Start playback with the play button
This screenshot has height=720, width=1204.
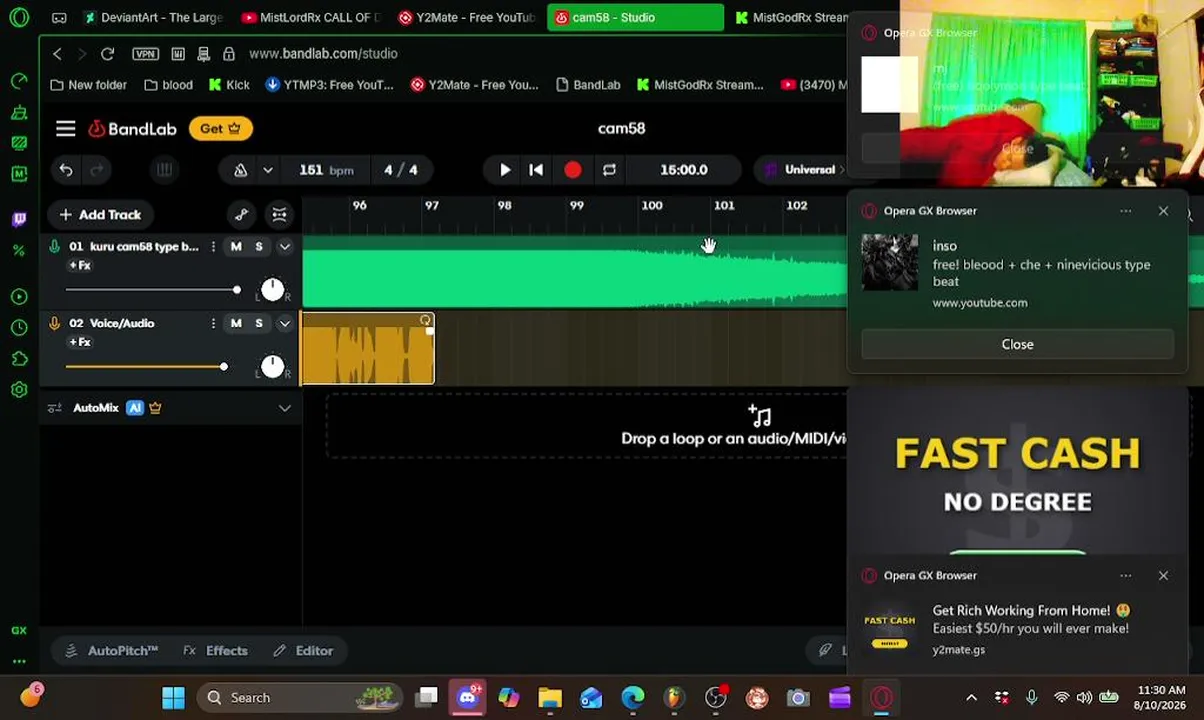[505, 170]
